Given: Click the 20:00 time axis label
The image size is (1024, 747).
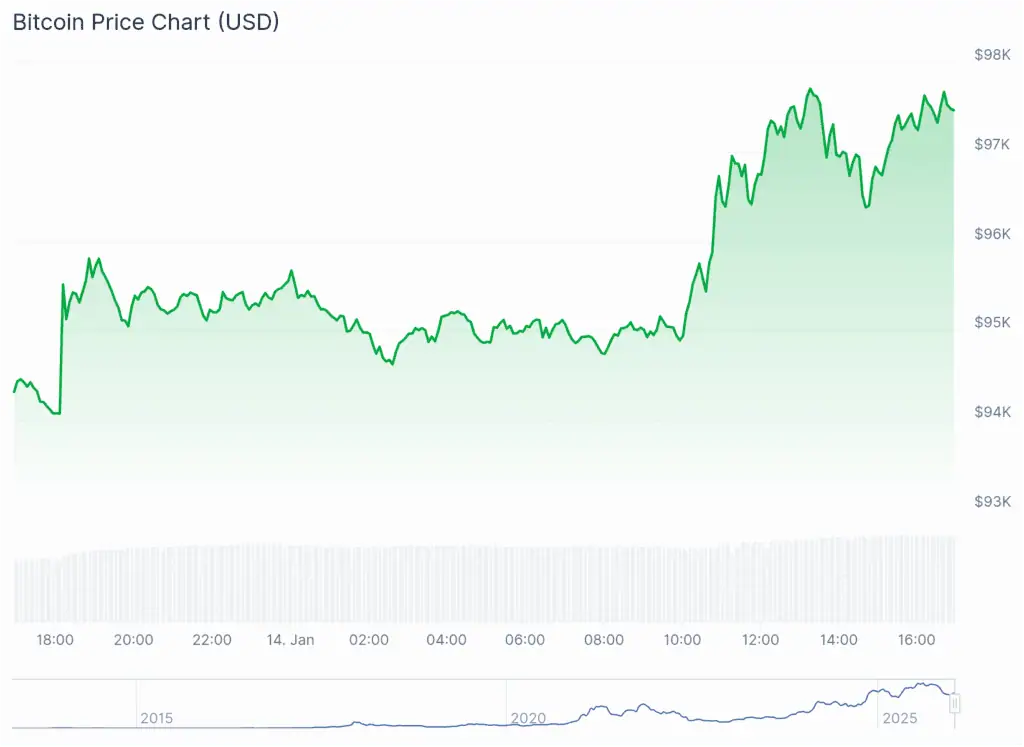Looking at the screenshot, I should click(x=133, y=640).
